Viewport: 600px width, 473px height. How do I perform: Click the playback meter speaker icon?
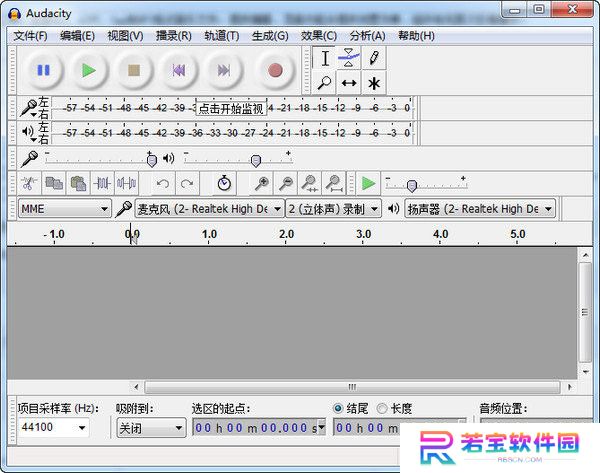28,132
